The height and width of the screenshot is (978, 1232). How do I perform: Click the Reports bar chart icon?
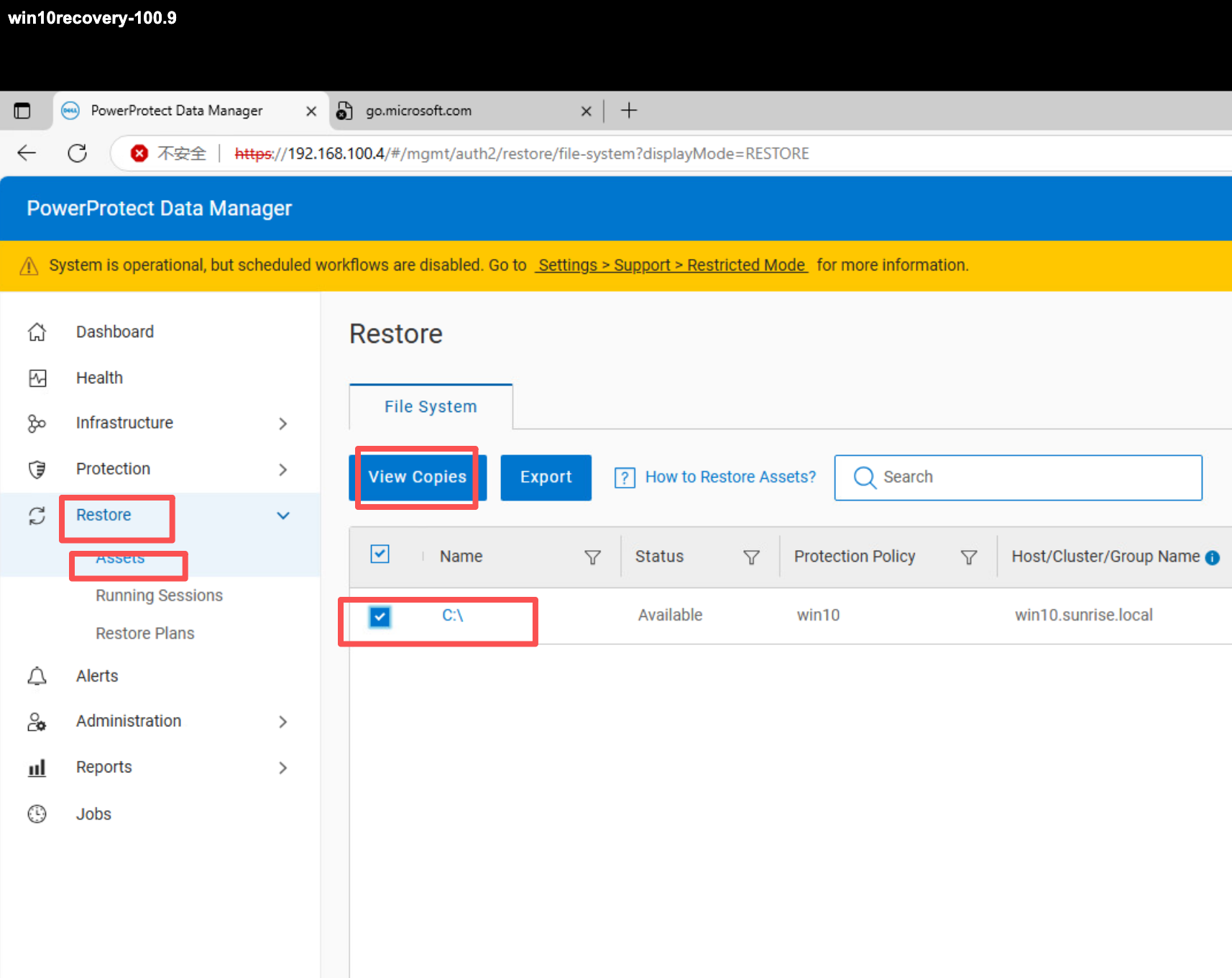point(37,768)
